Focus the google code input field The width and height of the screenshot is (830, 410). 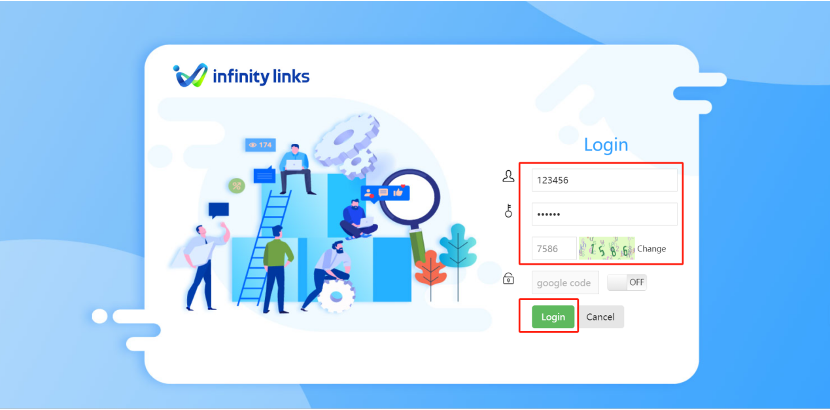[565, 283]
